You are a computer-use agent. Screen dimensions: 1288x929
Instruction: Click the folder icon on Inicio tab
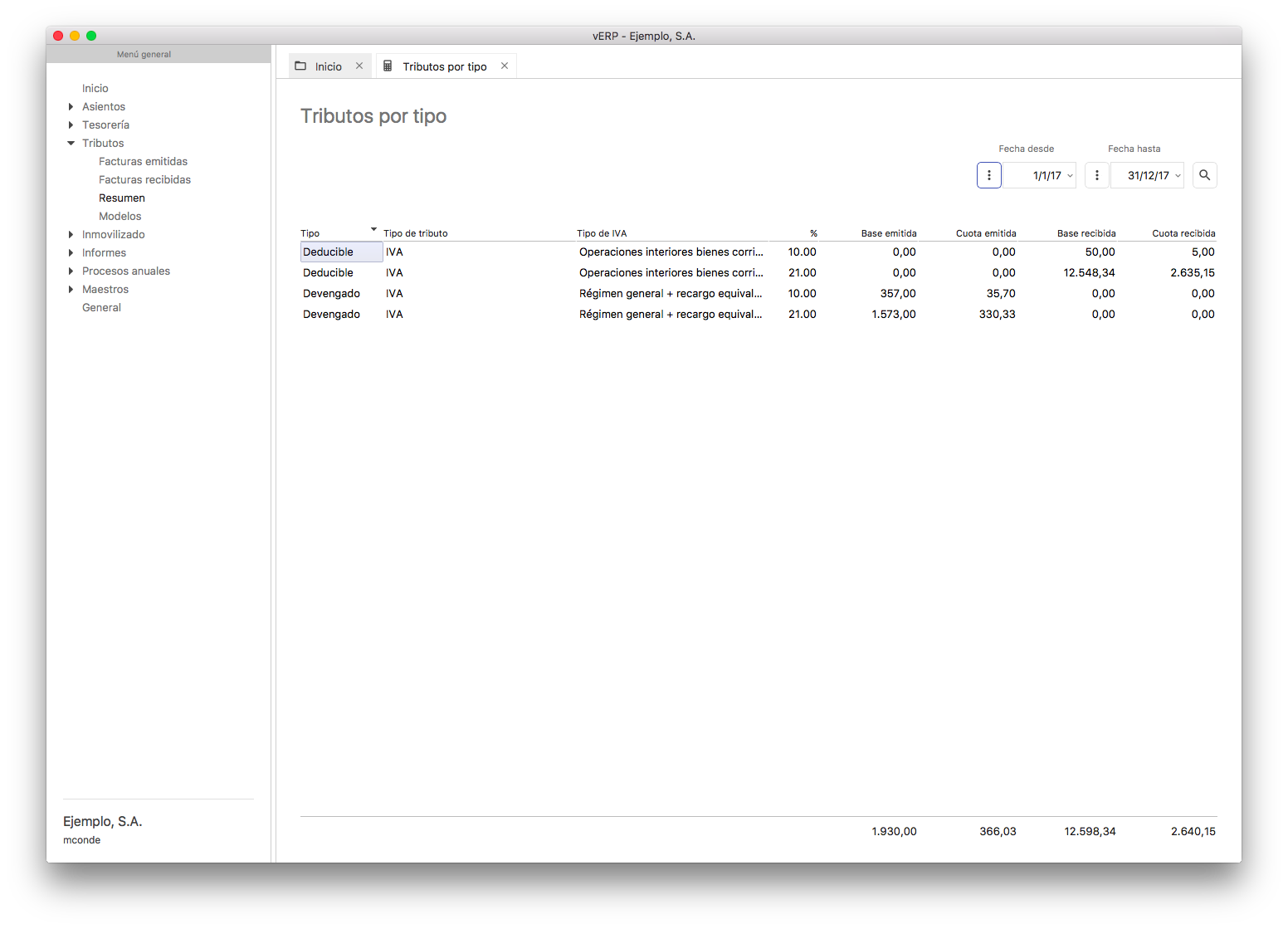coord(301,66)
